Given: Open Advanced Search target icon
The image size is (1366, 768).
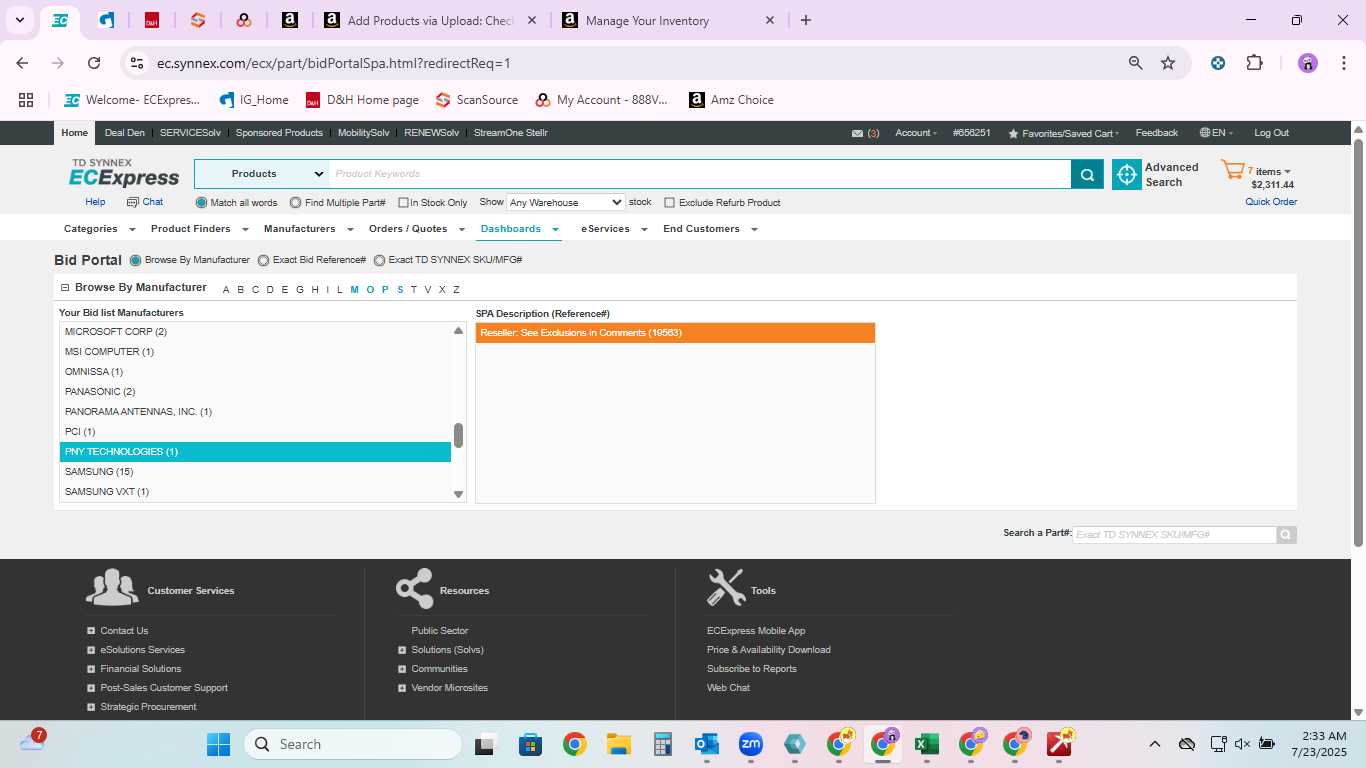Looking at the screenshot, I should 1127,175.
